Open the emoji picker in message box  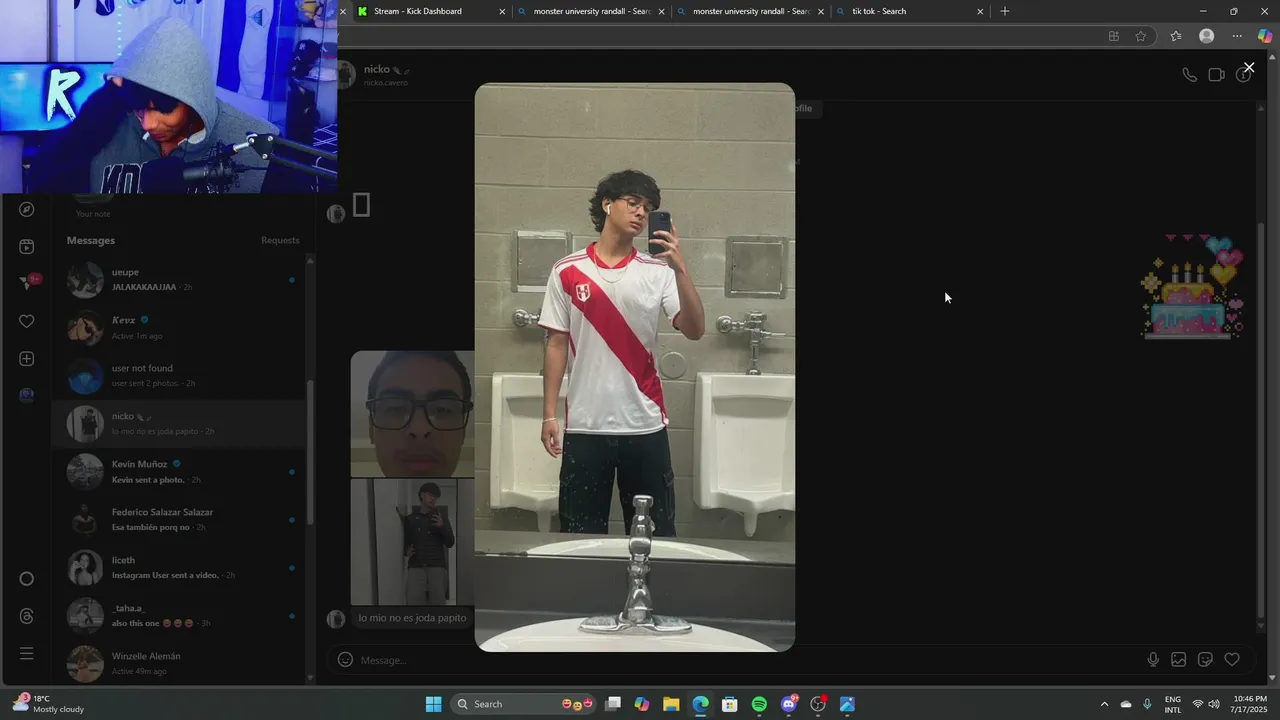click(x=345, y=660)
